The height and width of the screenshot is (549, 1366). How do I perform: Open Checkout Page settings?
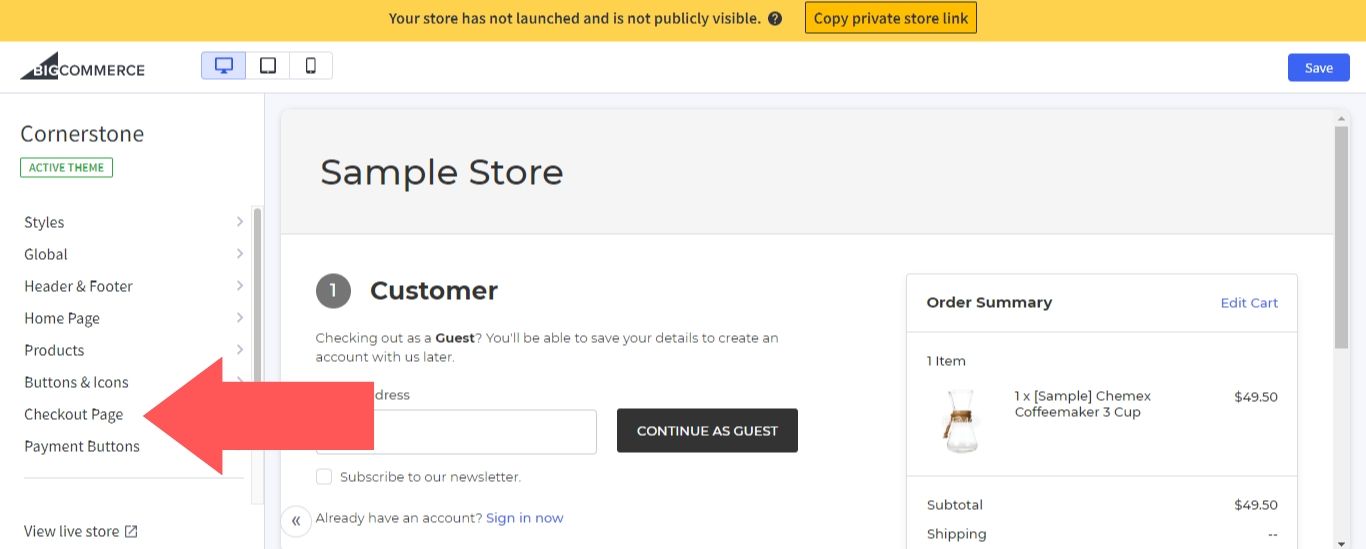point(74,414)
